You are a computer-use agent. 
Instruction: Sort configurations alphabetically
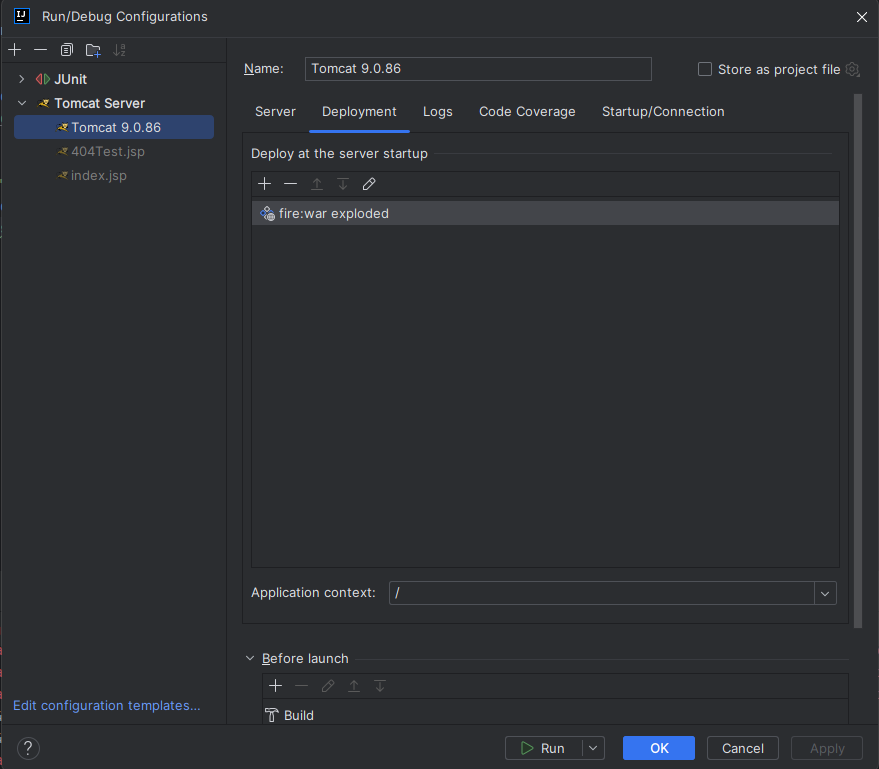click(x=119, y=50)
